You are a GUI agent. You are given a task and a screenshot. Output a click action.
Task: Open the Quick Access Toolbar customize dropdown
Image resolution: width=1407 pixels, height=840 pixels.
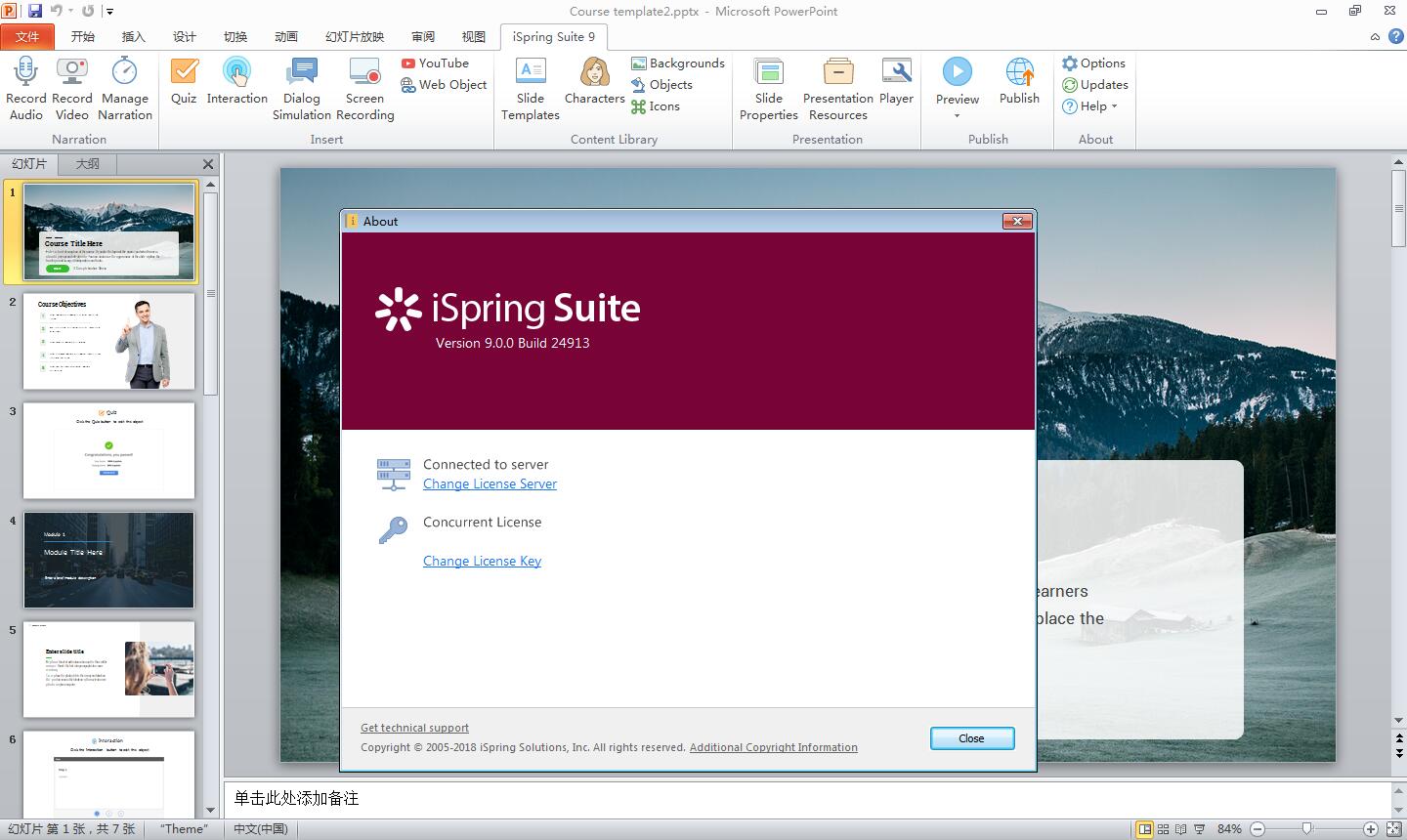pos(109,12)
